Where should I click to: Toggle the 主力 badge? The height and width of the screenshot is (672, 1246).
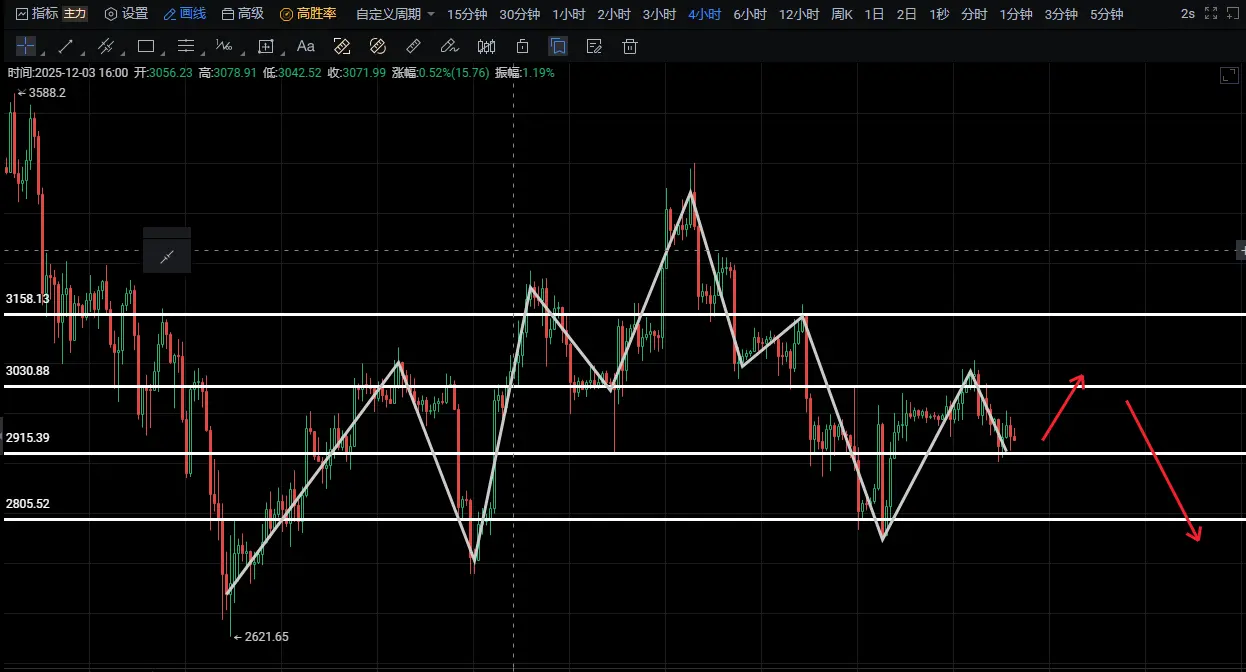tap(75, 14)
